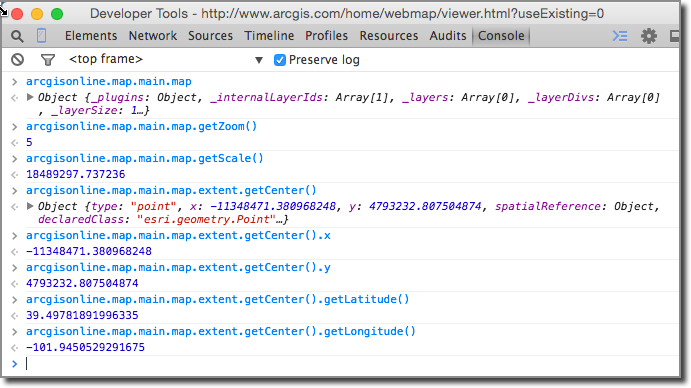Click the _internalLayerIds property text

point(267,97)
